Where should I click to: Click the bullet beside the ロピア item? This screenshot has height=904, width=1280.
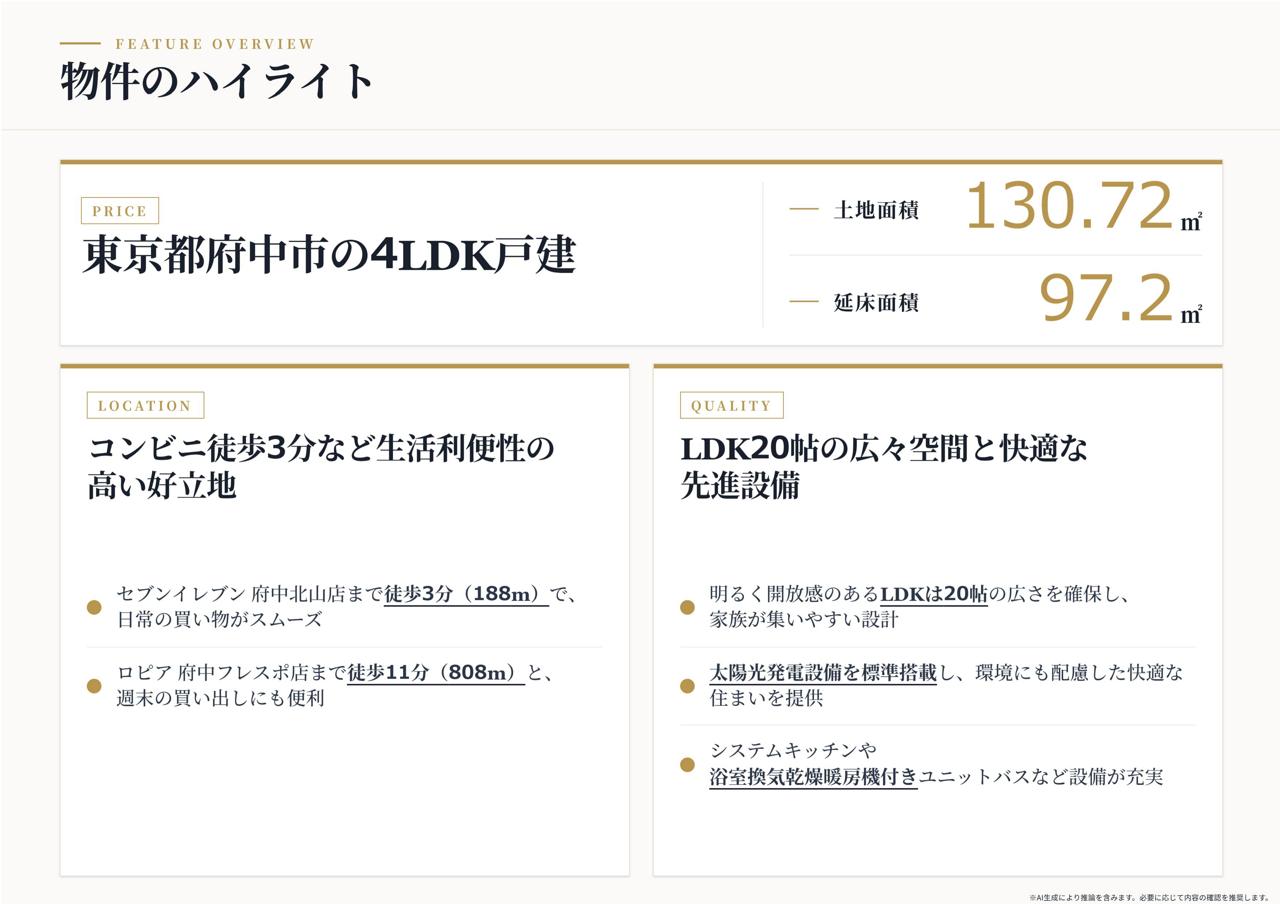[94, 686]
